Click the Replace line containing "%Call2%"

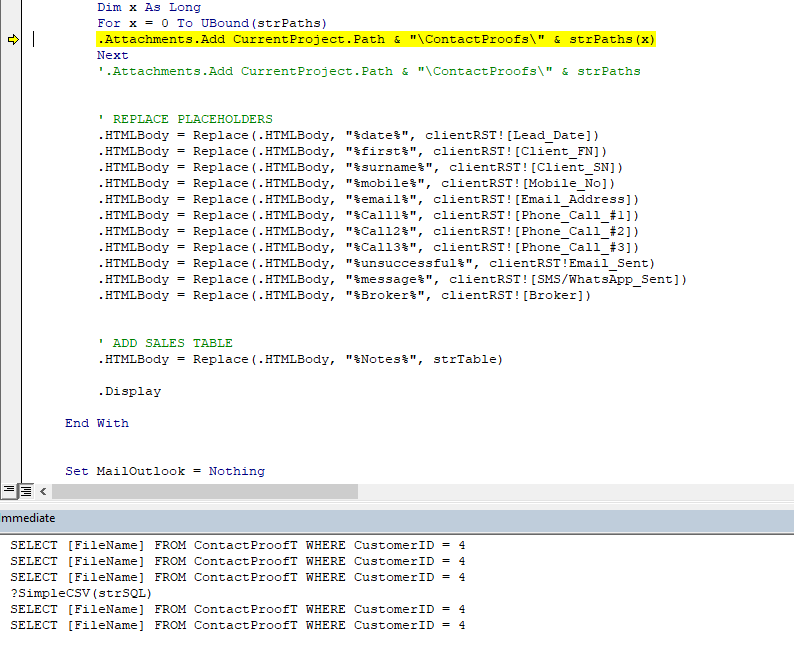point(368,231)
